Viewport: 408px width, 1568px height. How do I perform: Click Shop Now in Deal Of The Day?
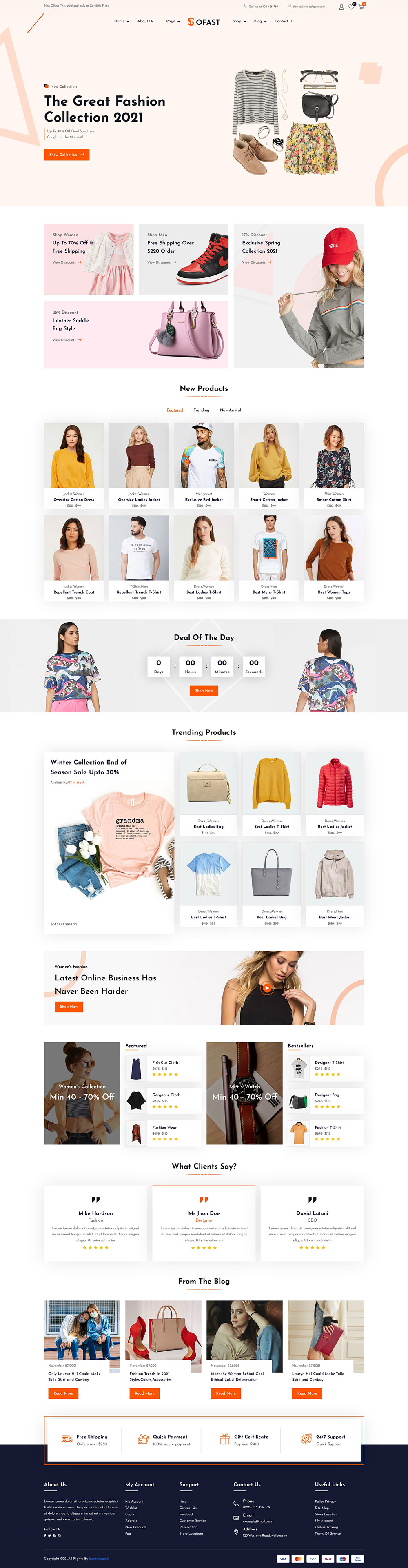(204, 691)
